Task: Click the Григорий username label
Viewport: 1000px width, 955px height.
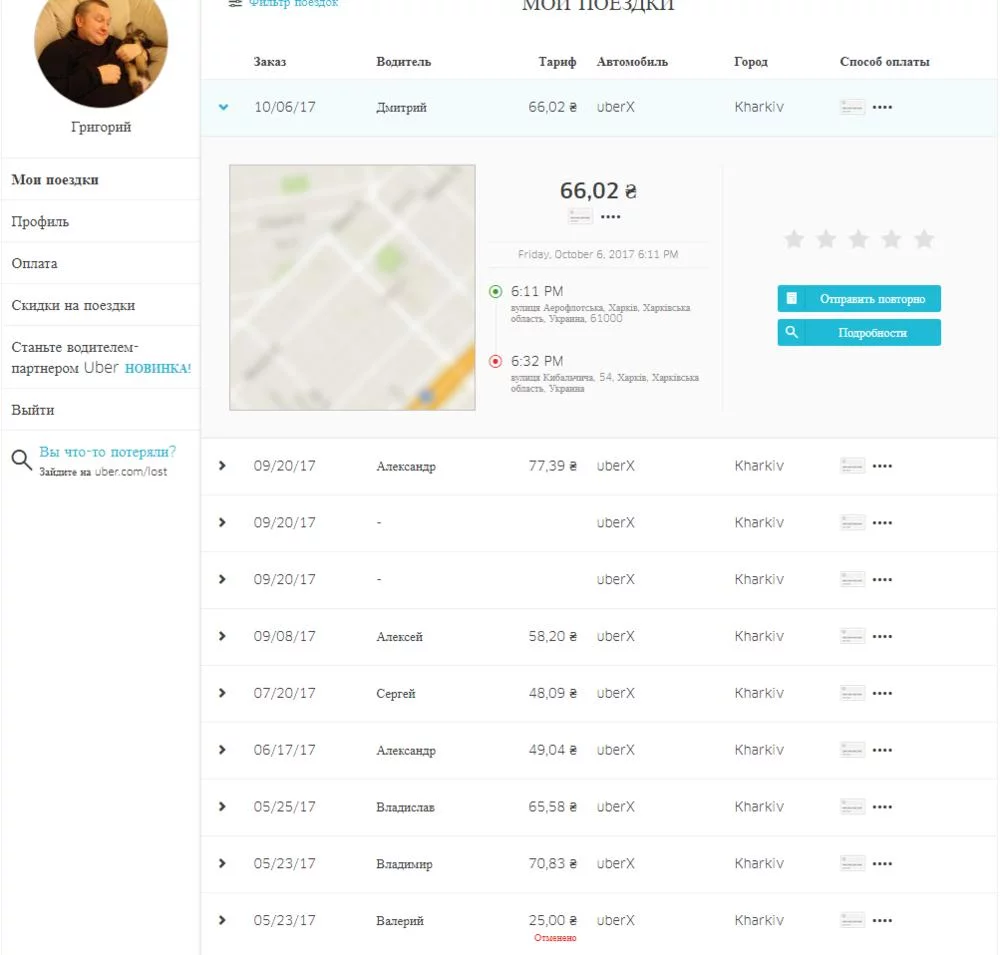Action: 101,127
